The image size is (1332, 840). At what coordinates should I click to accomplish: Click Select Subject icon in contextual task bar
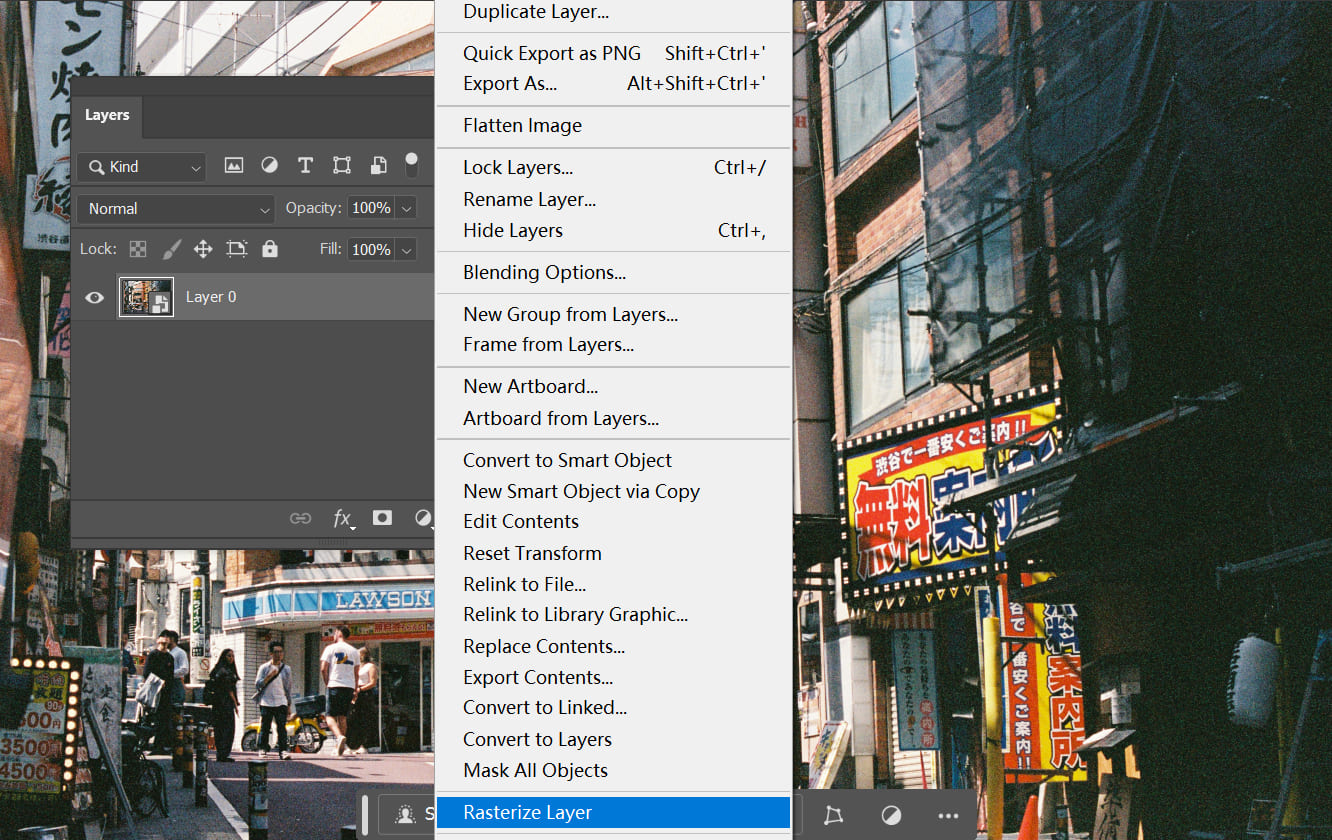405,815
